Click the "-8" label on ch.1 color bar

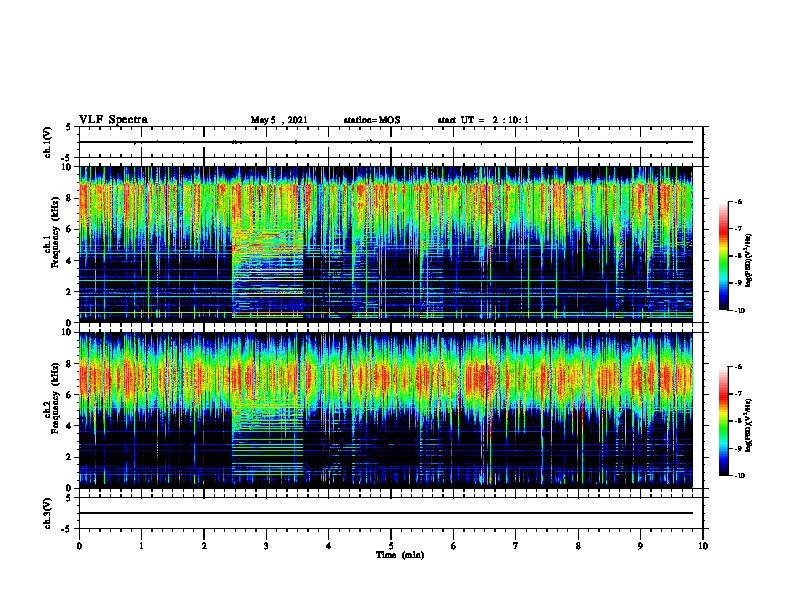[739, 256]
